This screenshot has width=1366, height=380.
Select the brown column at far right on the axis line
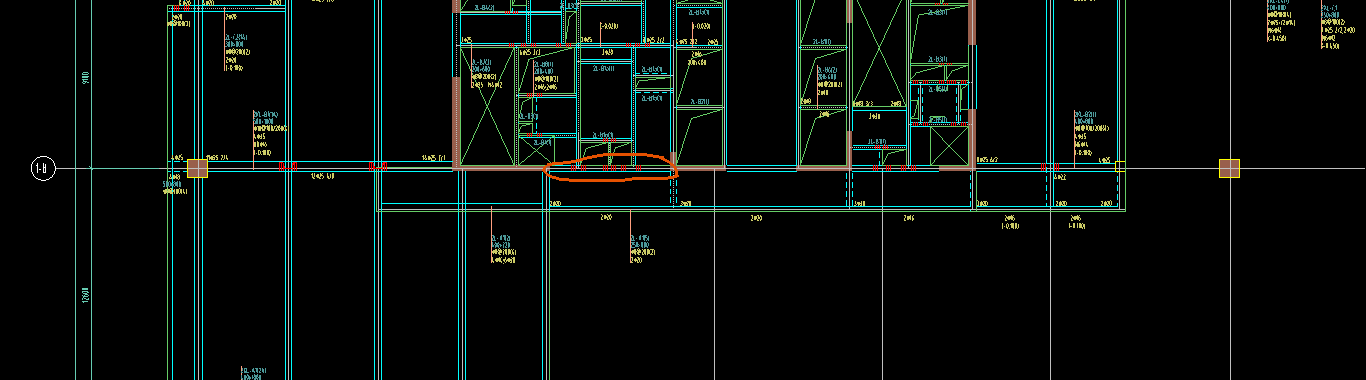1229,168
